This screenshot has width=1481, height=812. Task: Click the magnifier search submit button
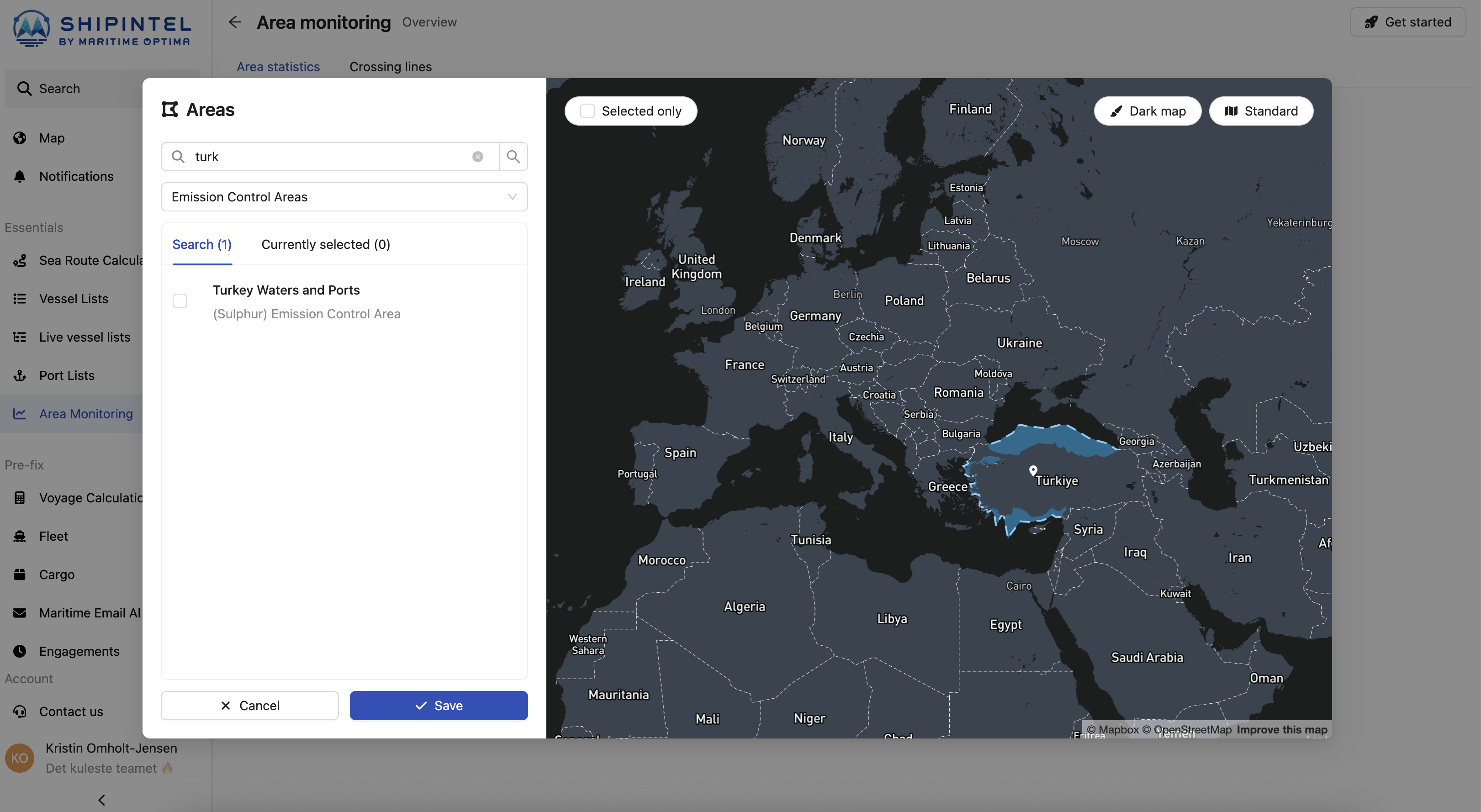click(x=513, y=156)
